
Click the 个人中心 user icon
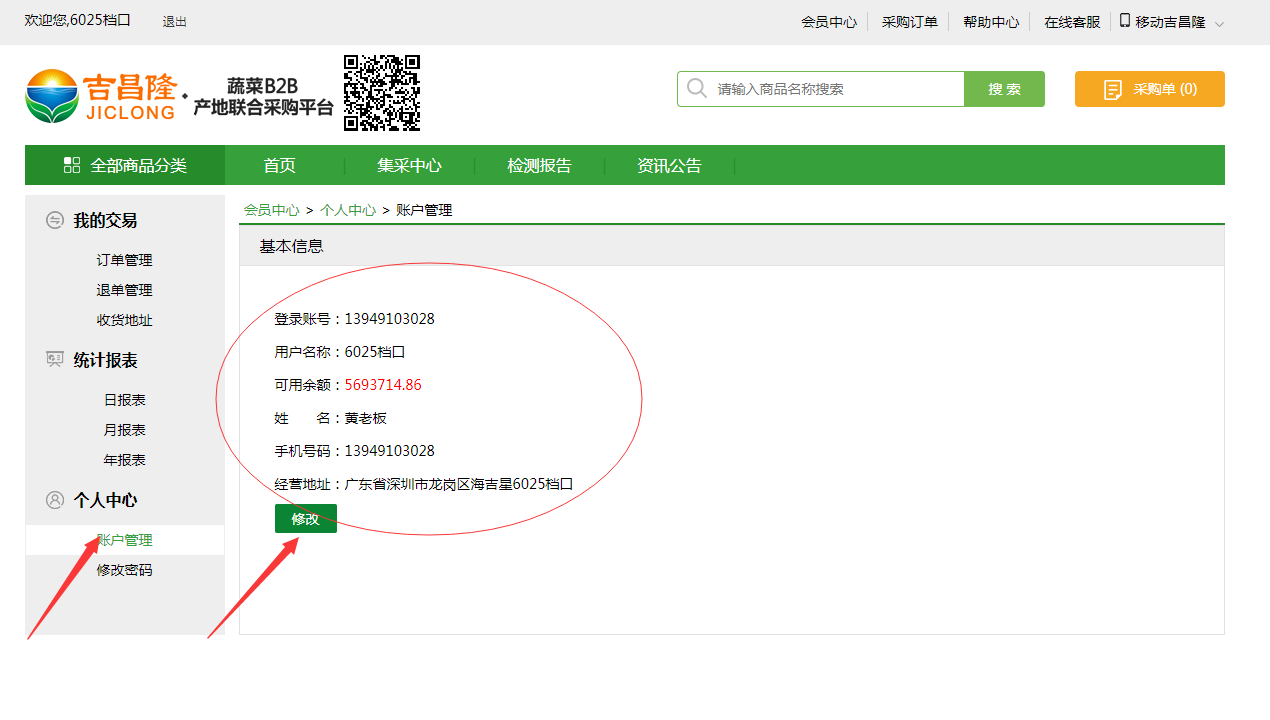[55, 500]
